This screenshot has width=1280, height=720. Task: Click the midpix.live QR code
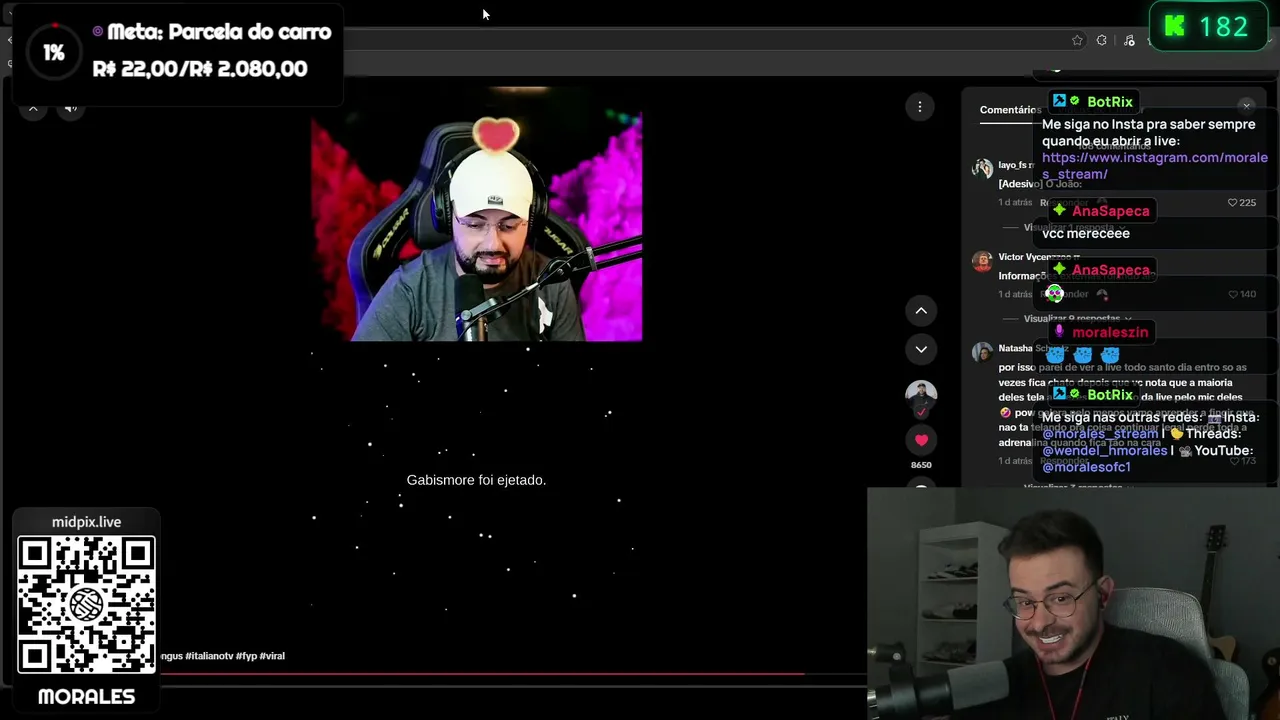pos(86,605)
